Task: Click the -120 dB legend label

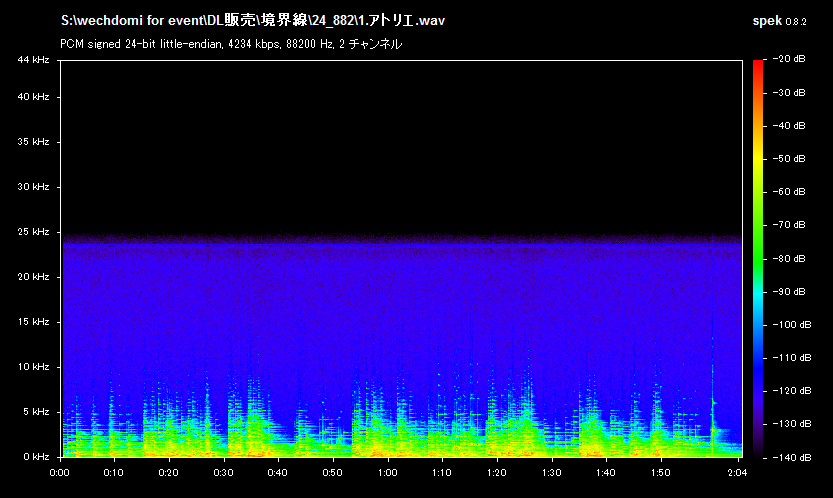Action: point(792,391)
